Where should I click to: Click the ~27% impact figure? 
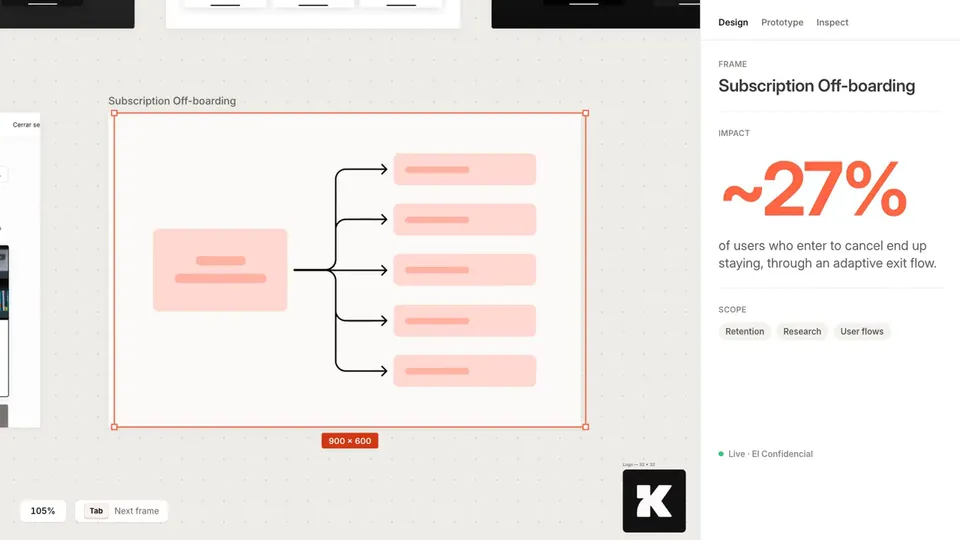[x=814, y=190]
